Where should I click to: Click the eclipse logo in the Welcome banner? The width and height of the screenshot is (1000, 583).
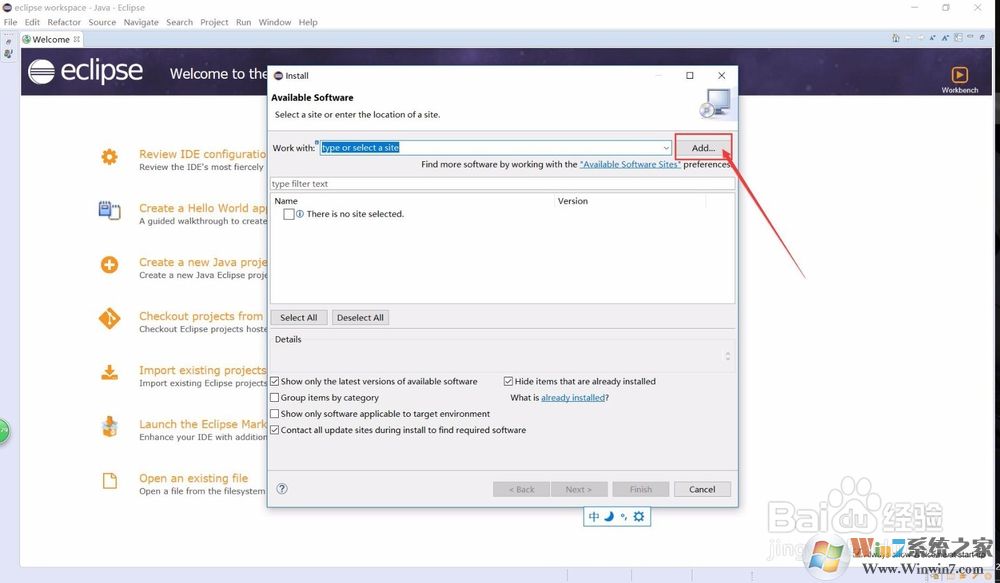coord(85,71)
